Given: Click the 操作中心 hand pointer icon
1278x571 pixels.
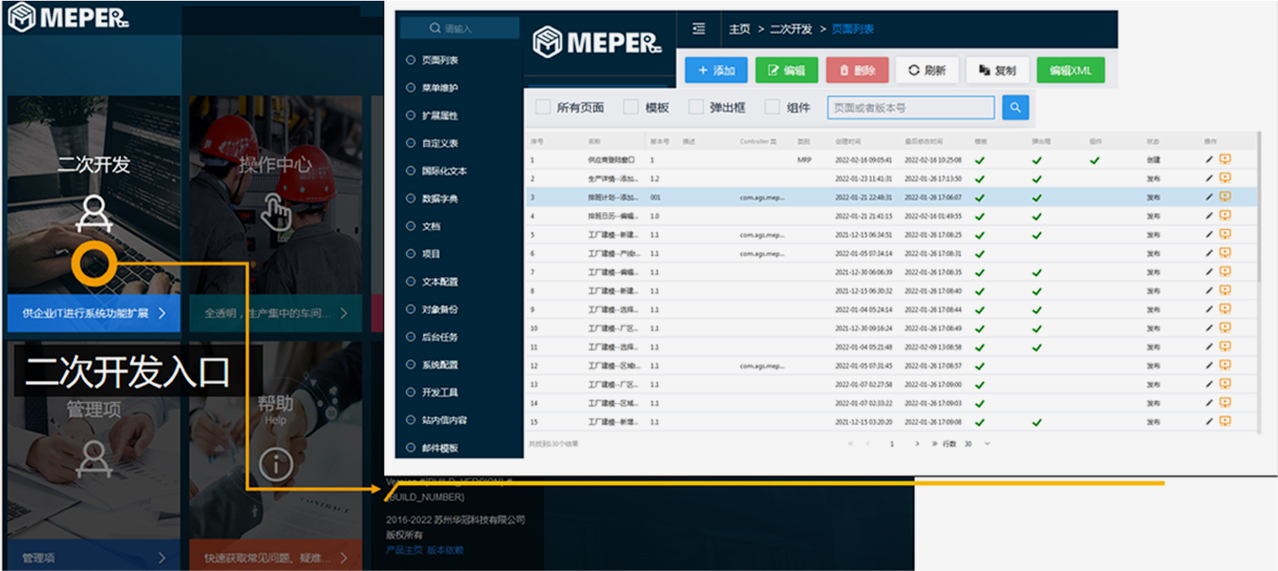Looking at the screenshot, I should pyautogui.click(x=275, y=213).
